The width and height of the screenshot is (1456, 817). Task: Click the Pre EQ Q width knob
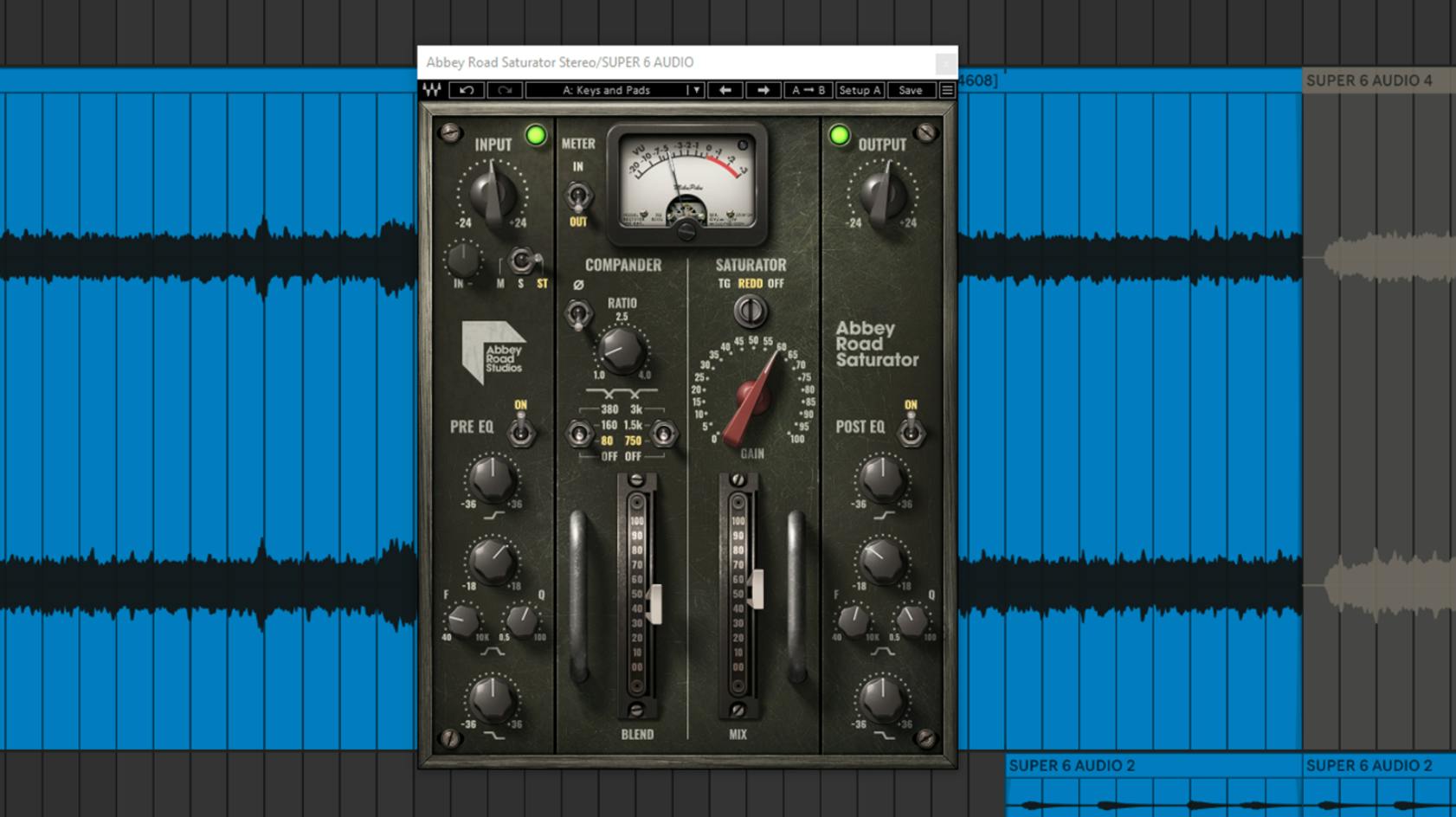pyautogui.click(x=522, y=621)
